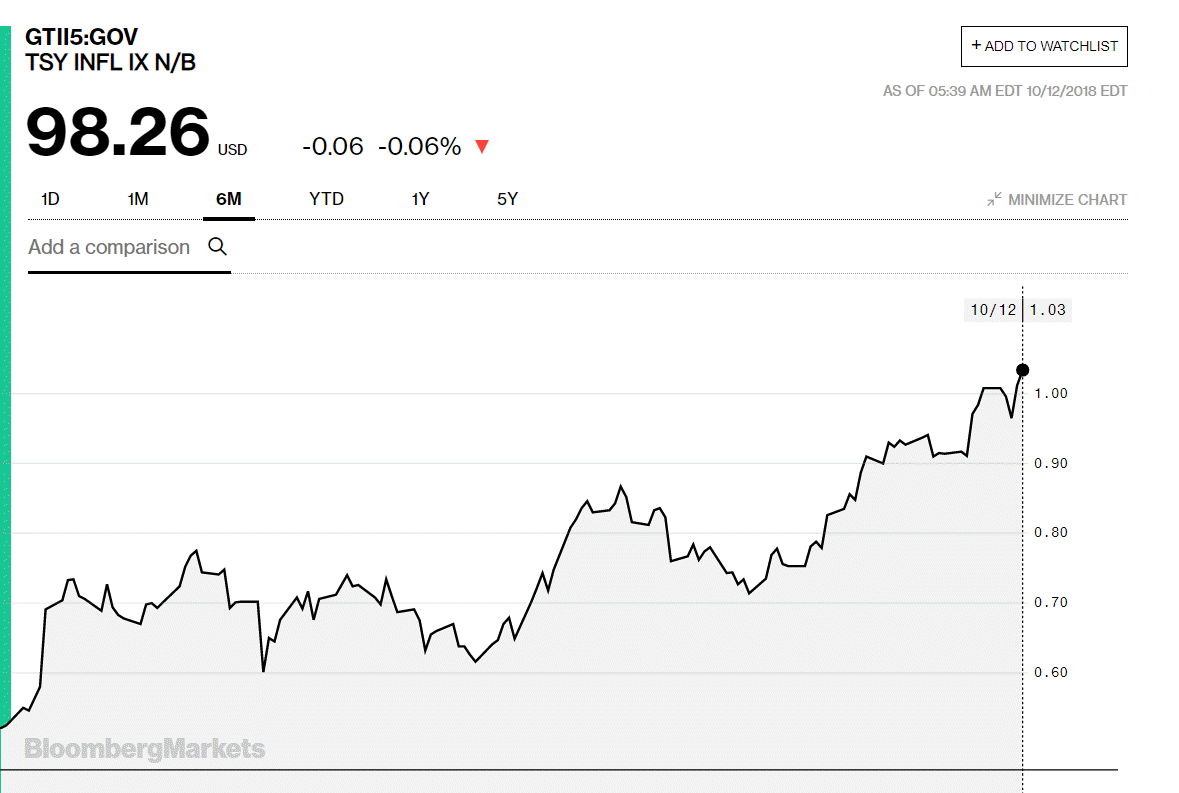This screenshot has height=793, width=1179.
Task: Switch the chart to 1Y
Action: click(420, 199)
